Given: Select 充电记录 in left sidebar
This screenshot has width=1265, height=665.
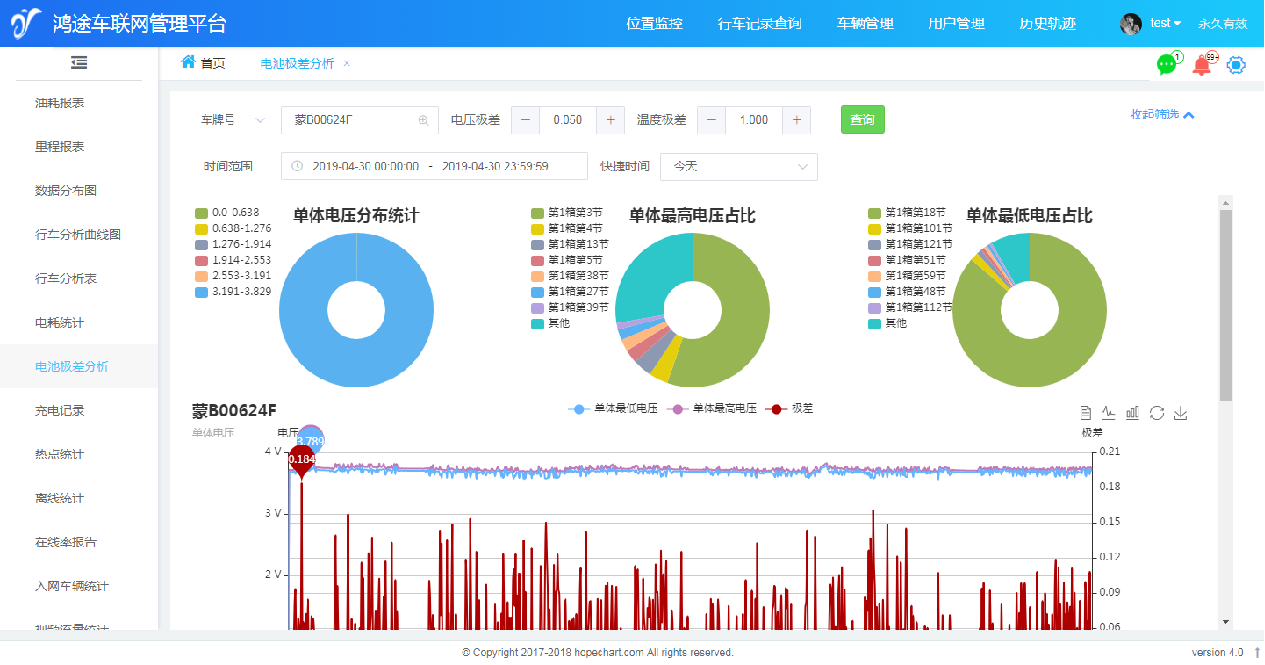Looking at the screenshot, I should tap(60, 411).
